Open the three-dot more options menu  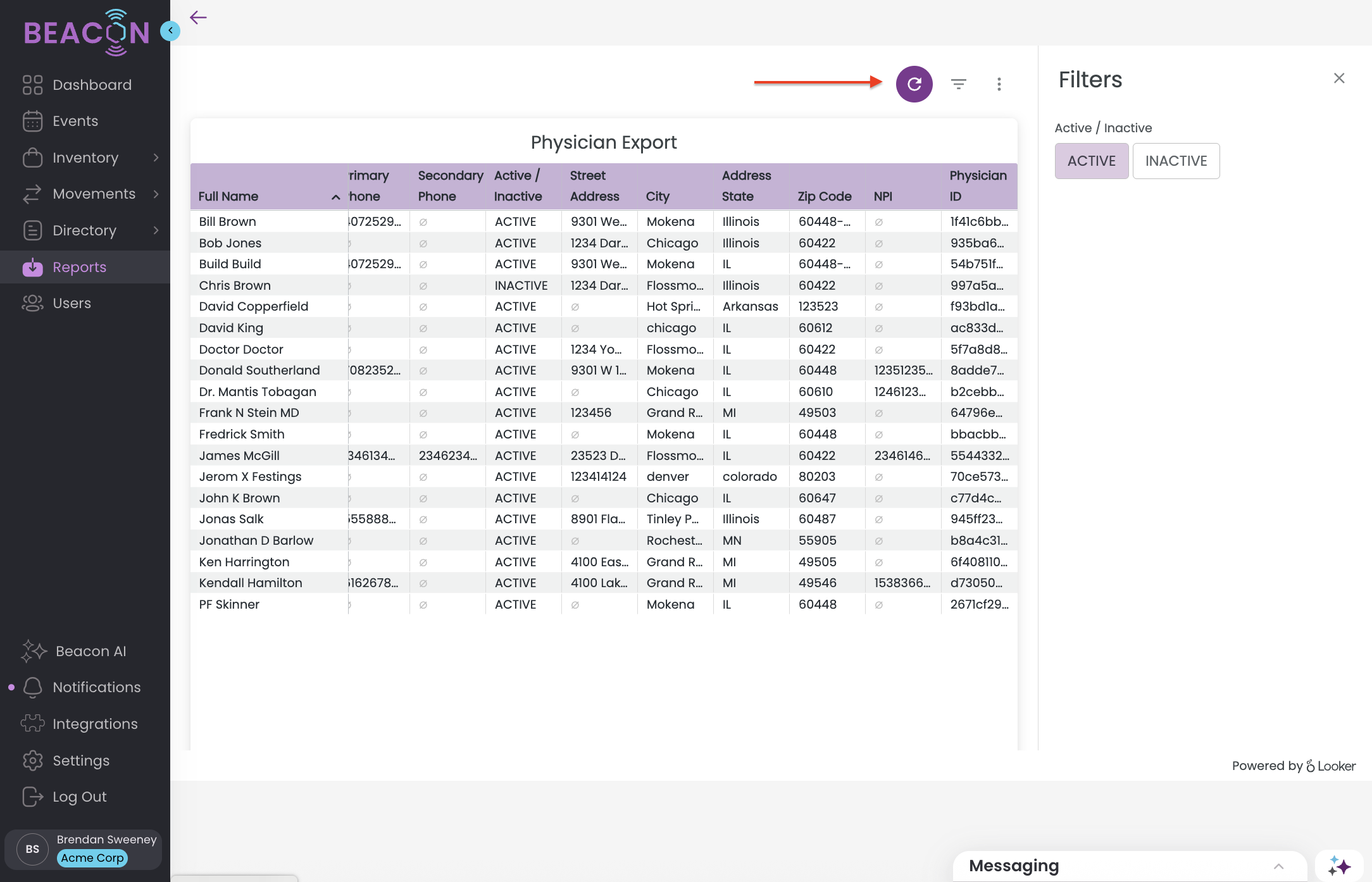(x=999, y=84)
